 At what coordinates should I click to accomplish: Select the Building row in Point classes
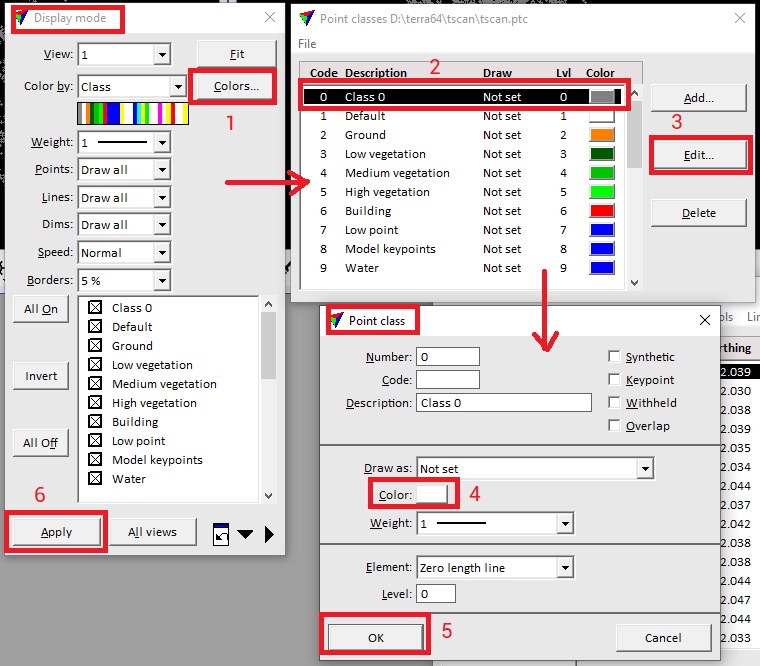tap(461, 211)
